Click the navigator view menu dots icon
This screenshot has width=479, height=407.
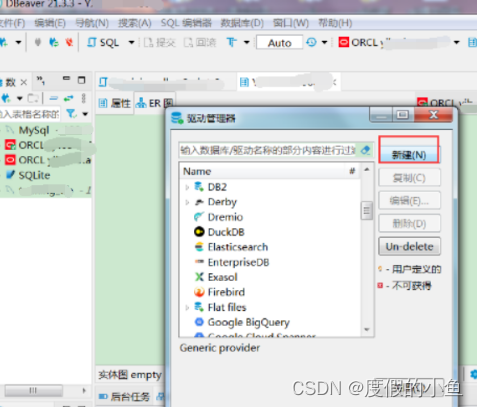tap(83, 98)
